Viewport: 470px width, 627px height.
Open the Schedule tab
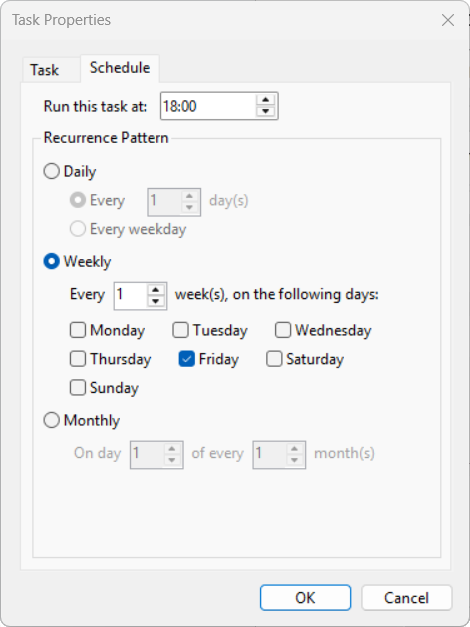pos(120,68)
